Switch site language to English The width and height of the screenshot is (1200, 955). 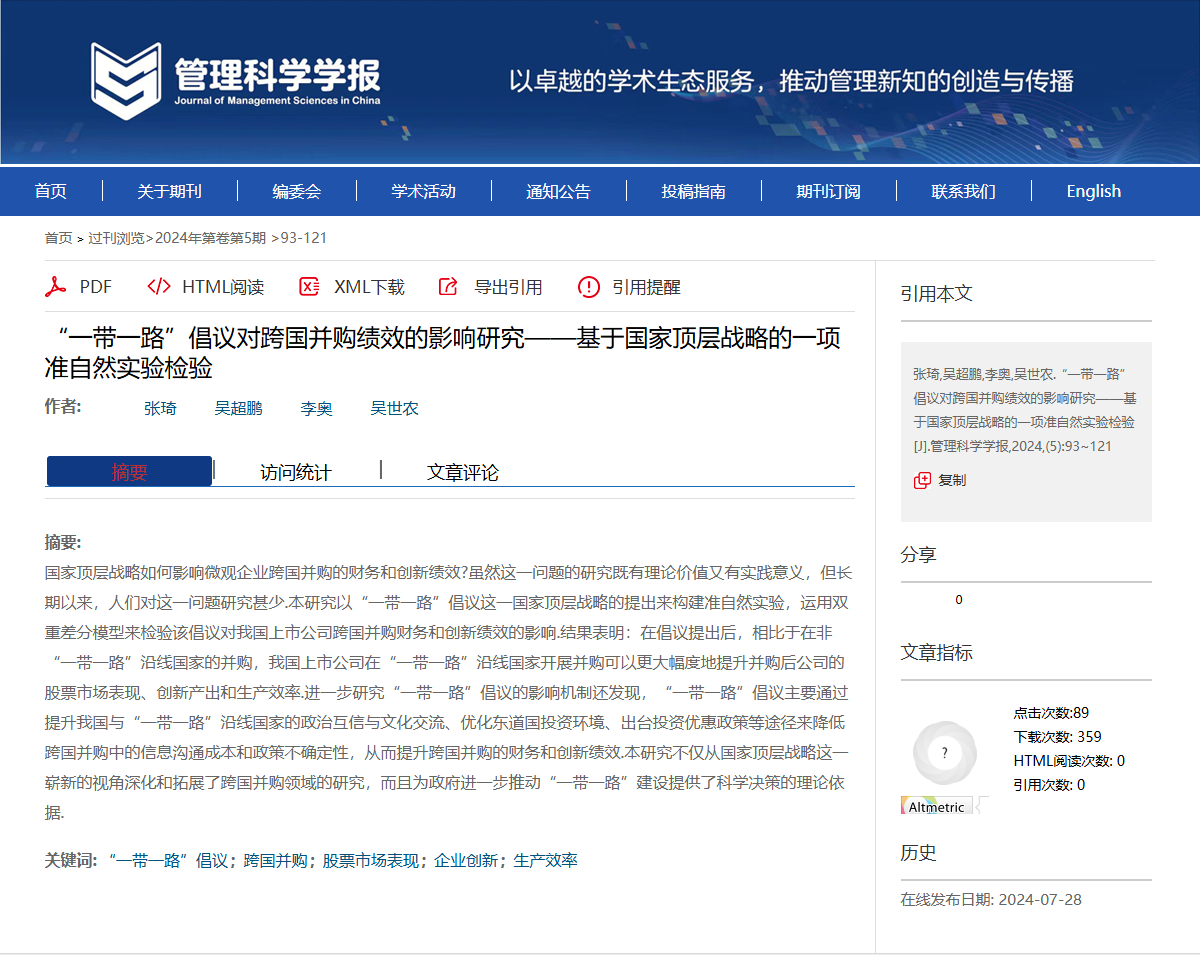[1093, 191]
